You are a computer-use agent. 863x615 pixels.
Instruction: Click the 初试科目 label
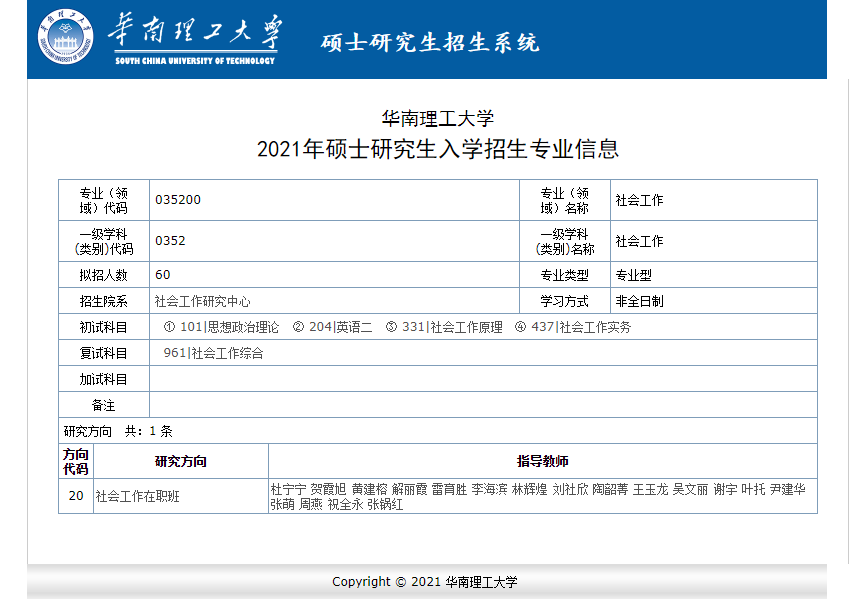(x=103, y=327)
